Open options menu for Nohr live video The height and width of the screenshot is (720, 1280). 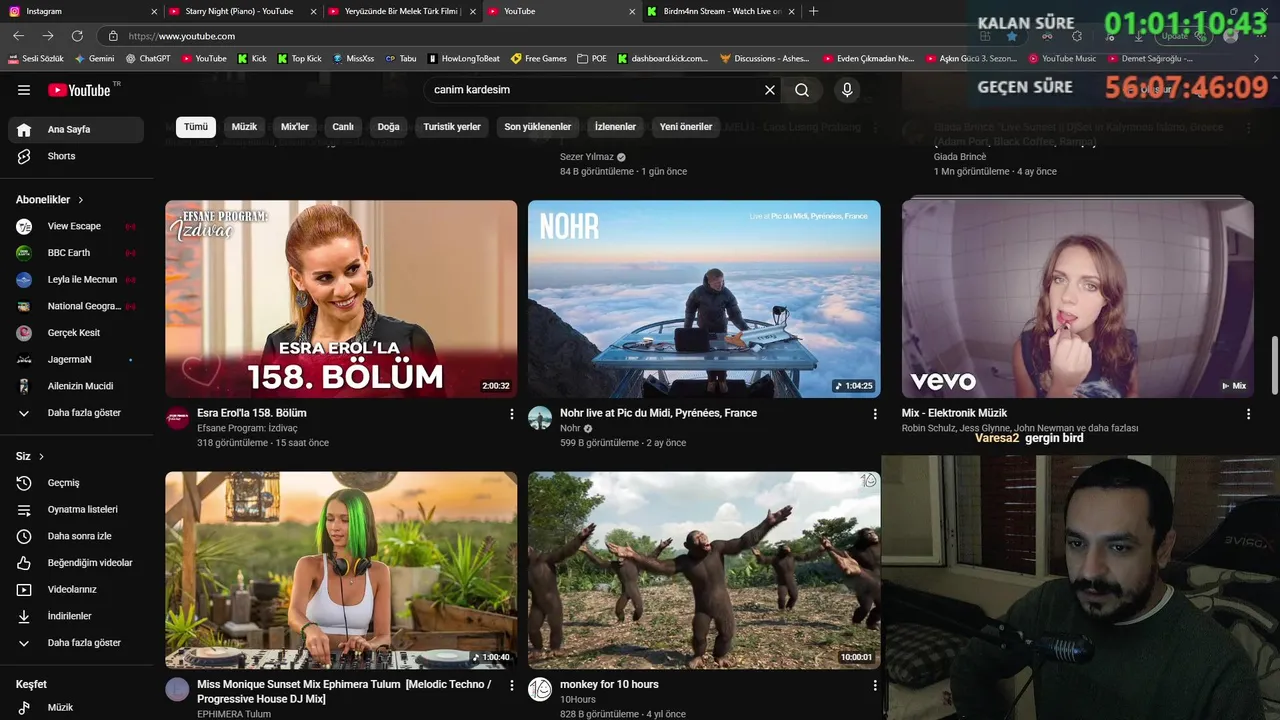pyautogui.click(x=875, y=414)
